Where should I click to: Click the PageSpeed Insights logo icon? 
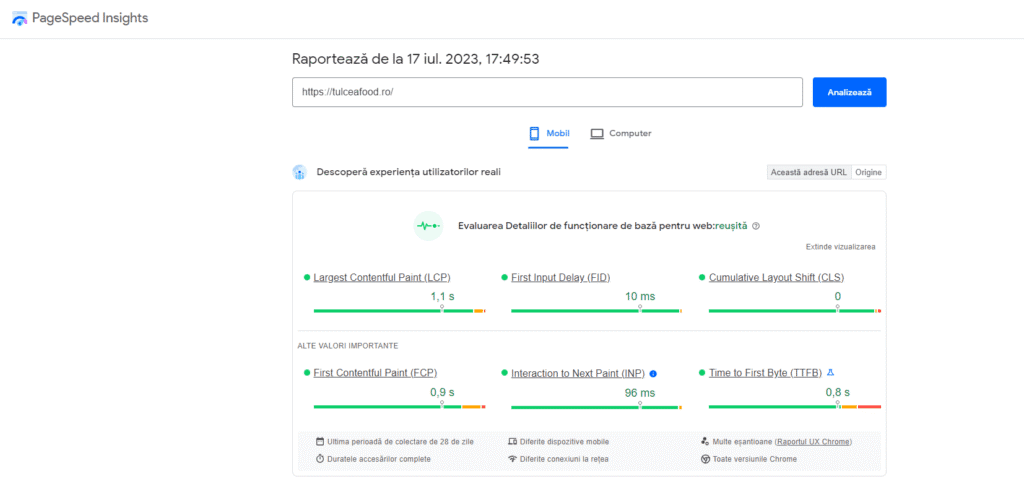coord(20,18)
